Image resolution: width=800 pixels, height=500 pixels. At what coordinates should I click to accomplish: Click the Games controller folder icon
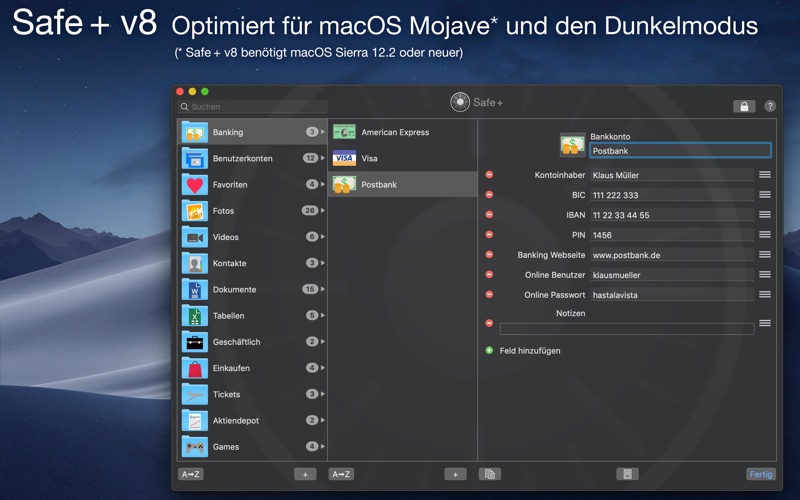(x=194, y=447)
